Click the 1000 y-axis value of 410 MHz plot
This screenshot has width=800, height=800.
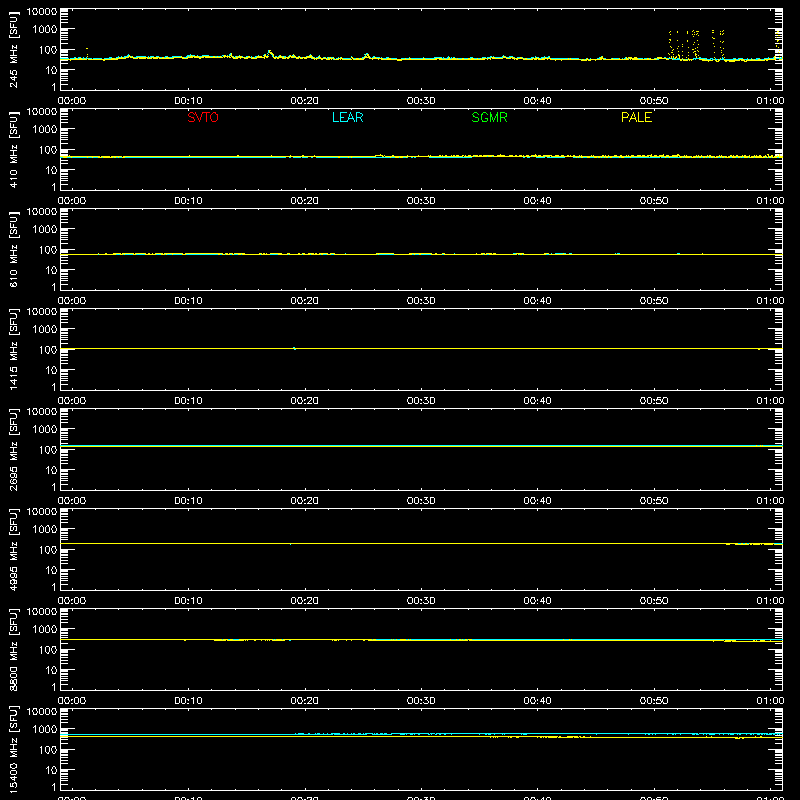pos(45,130)
